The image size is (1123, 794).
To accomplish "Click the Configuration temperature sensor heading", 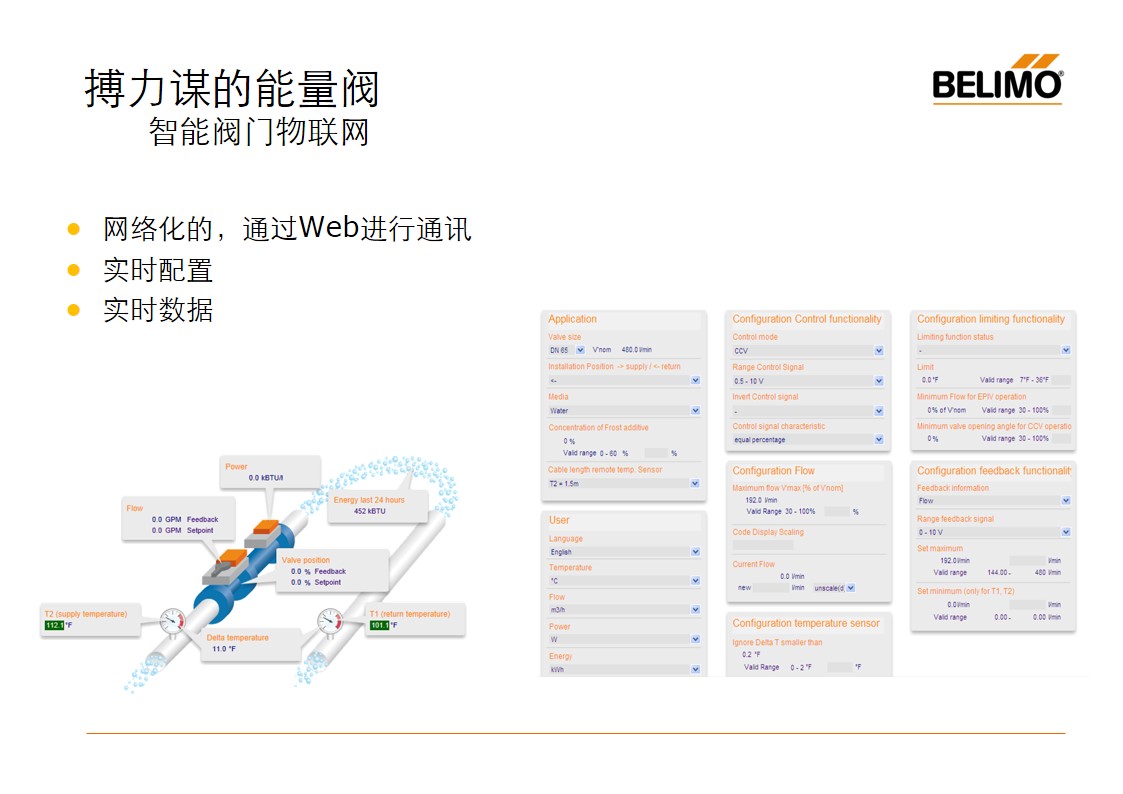I will point(806,624).
